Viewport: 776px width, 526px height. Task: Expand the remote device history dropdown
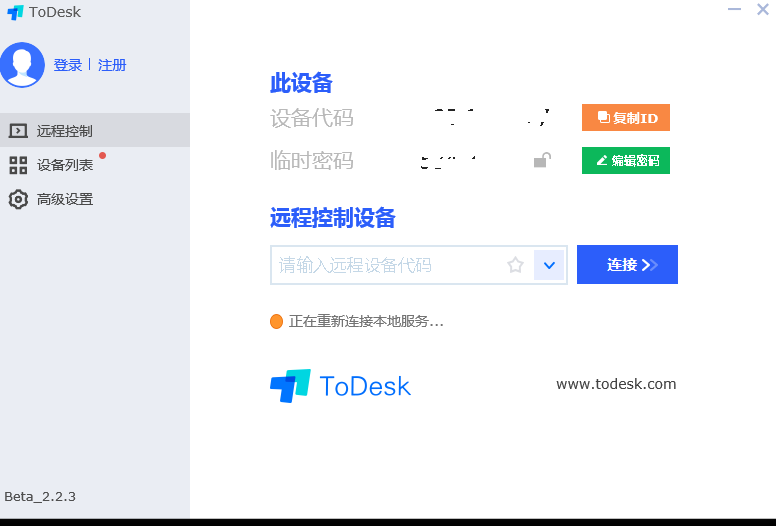click(x=549, y=265)
